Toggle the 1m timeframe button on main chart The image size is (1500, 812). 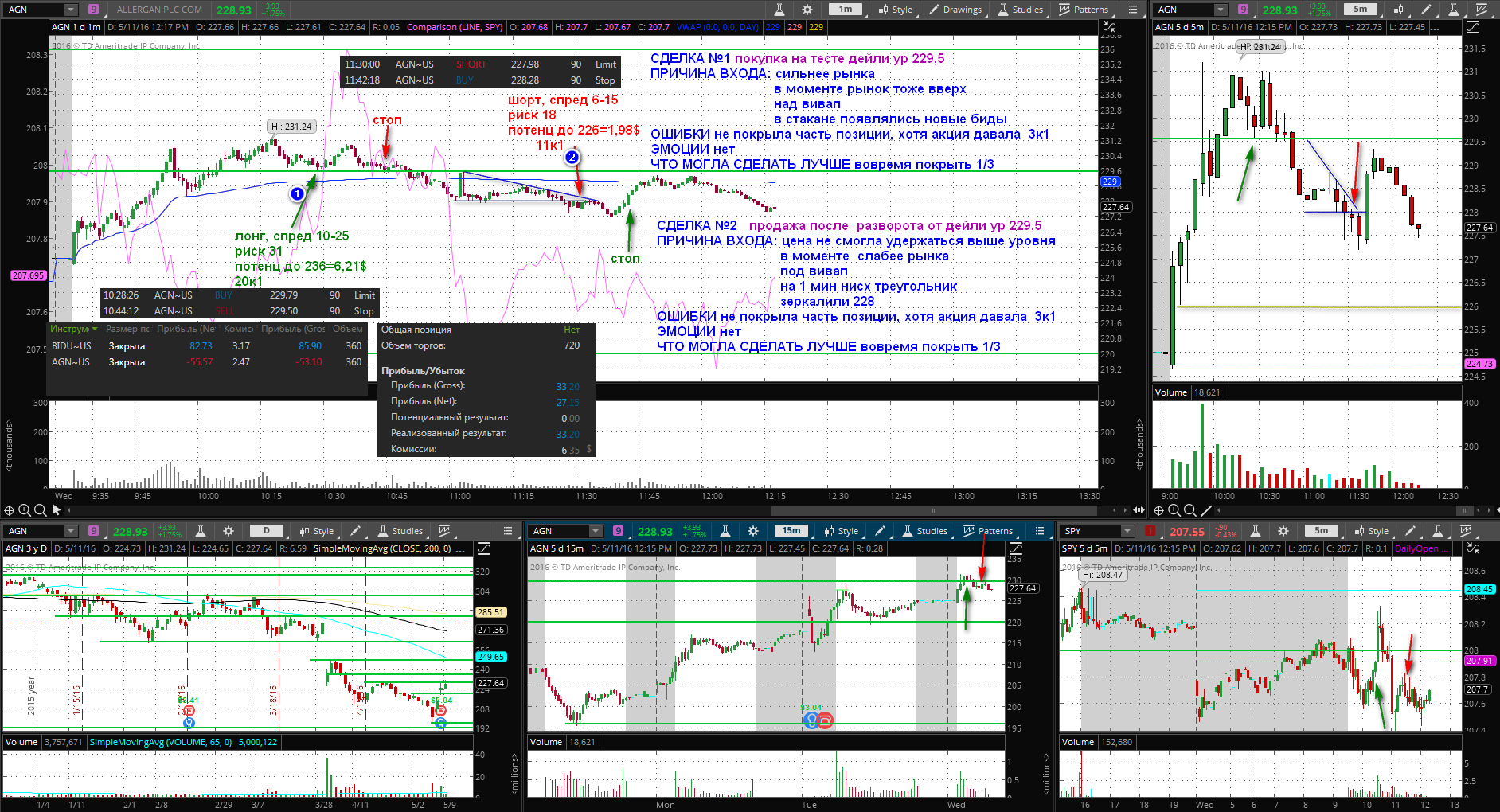[845, 10]
